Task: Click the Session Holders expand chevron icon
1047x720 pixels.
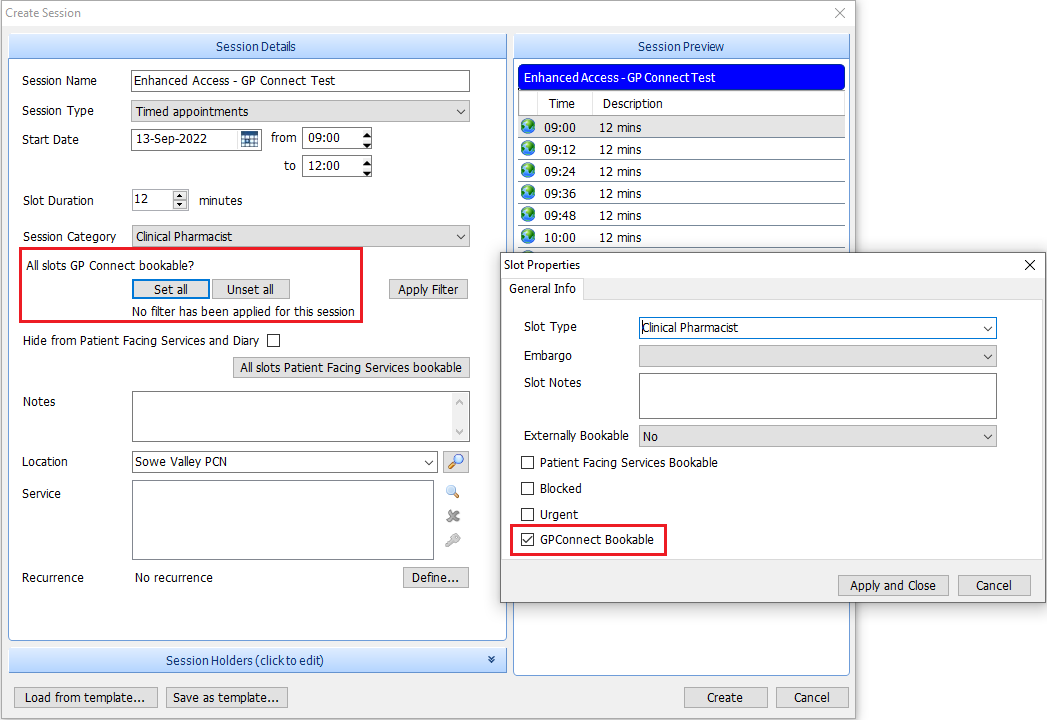Action: (491, 660)
